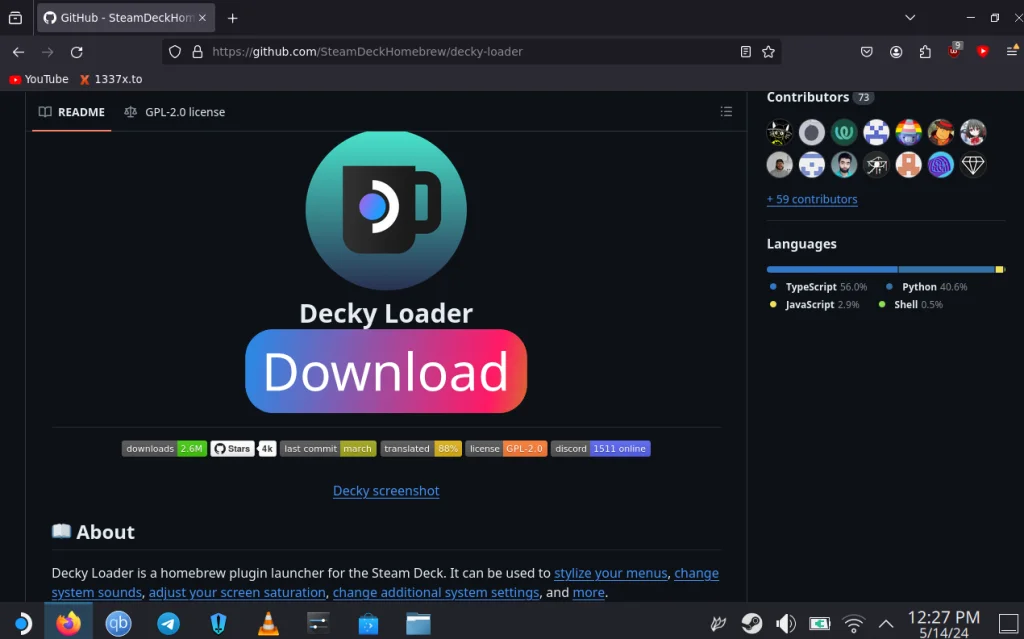
Task: List all tabs with chevron
Action: pos(910,18)
